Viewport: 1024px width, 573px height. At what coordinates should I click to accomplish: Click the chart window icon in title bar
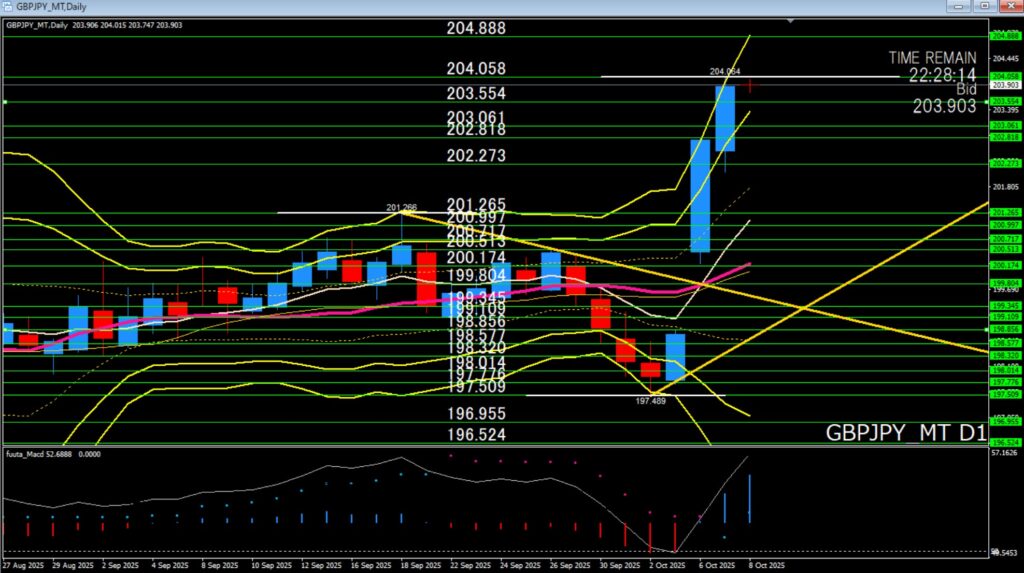click(8, 6)
